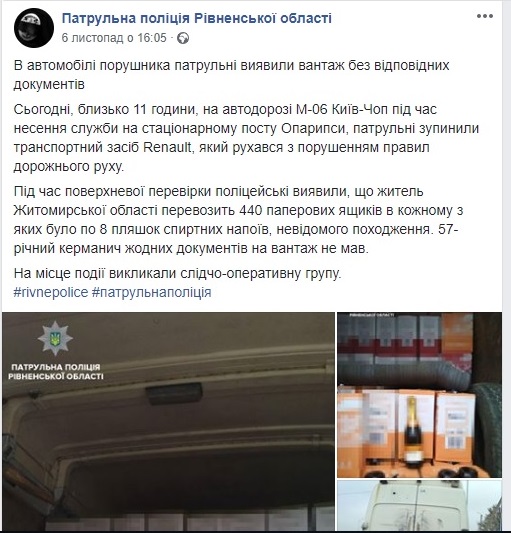Click the line about слідчо-оперативну групу
The width and height of the screenshot is (511, 533).
pos(177,273)
